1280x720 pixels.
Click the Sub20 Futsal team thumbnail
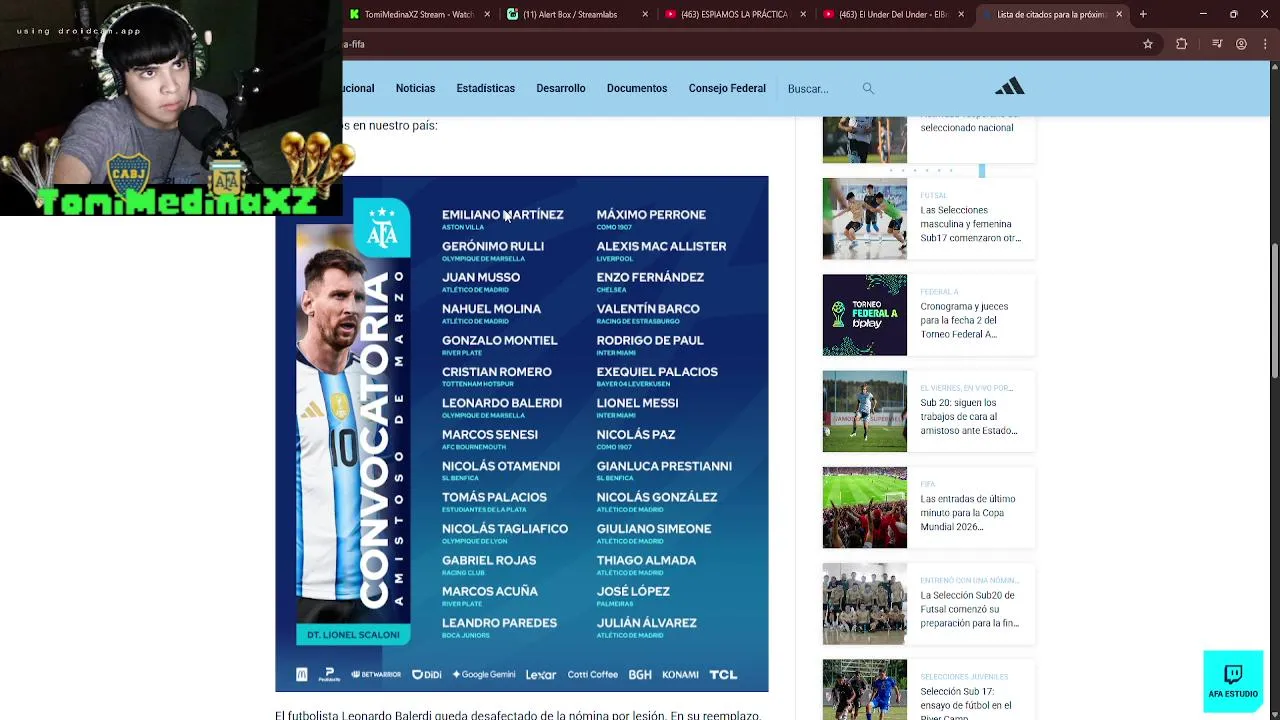click(x=864, y=604)
